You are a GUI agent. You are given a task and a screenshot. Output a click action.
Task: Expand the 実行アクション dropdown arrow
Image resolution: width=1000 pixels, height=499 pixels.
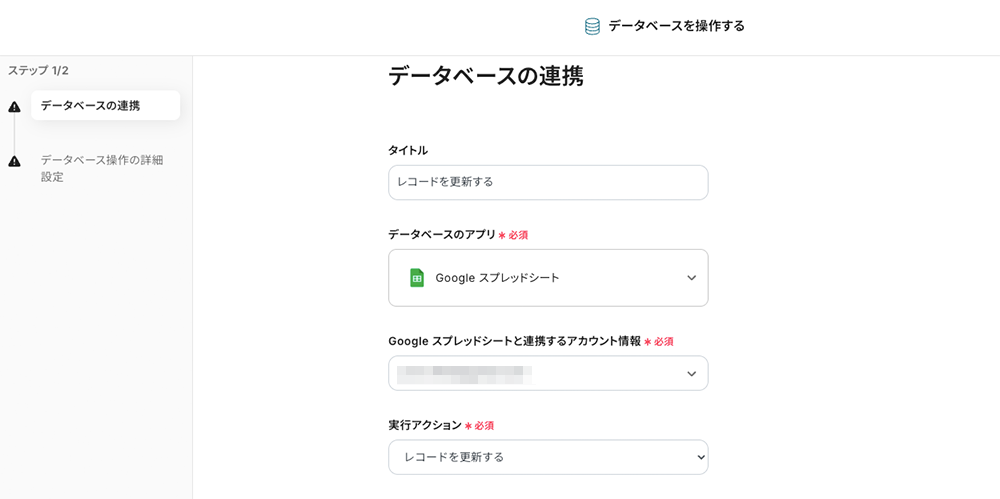[x=699, y=457]
